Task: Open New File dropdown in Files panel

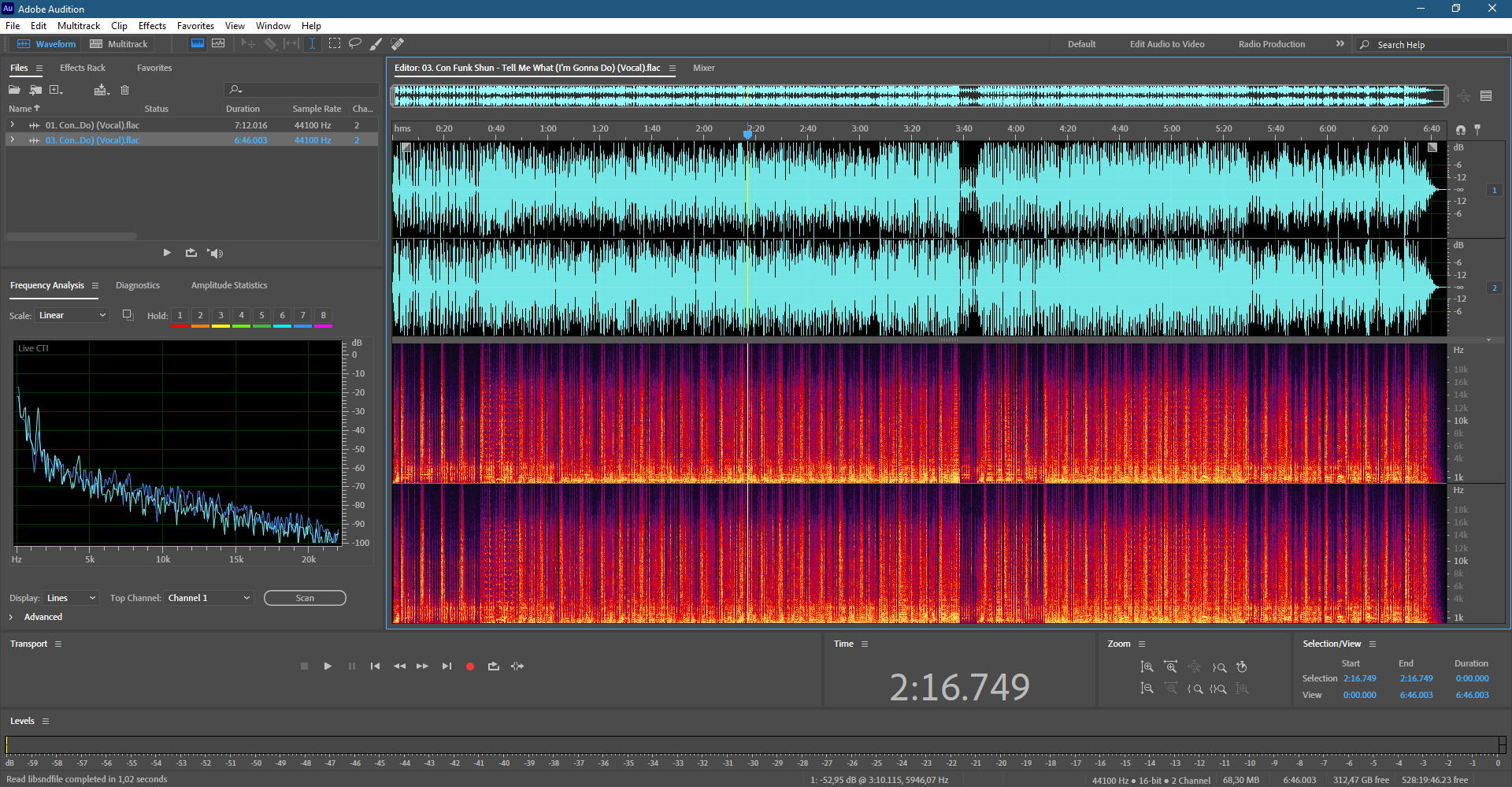Action: tap(56, 90)
